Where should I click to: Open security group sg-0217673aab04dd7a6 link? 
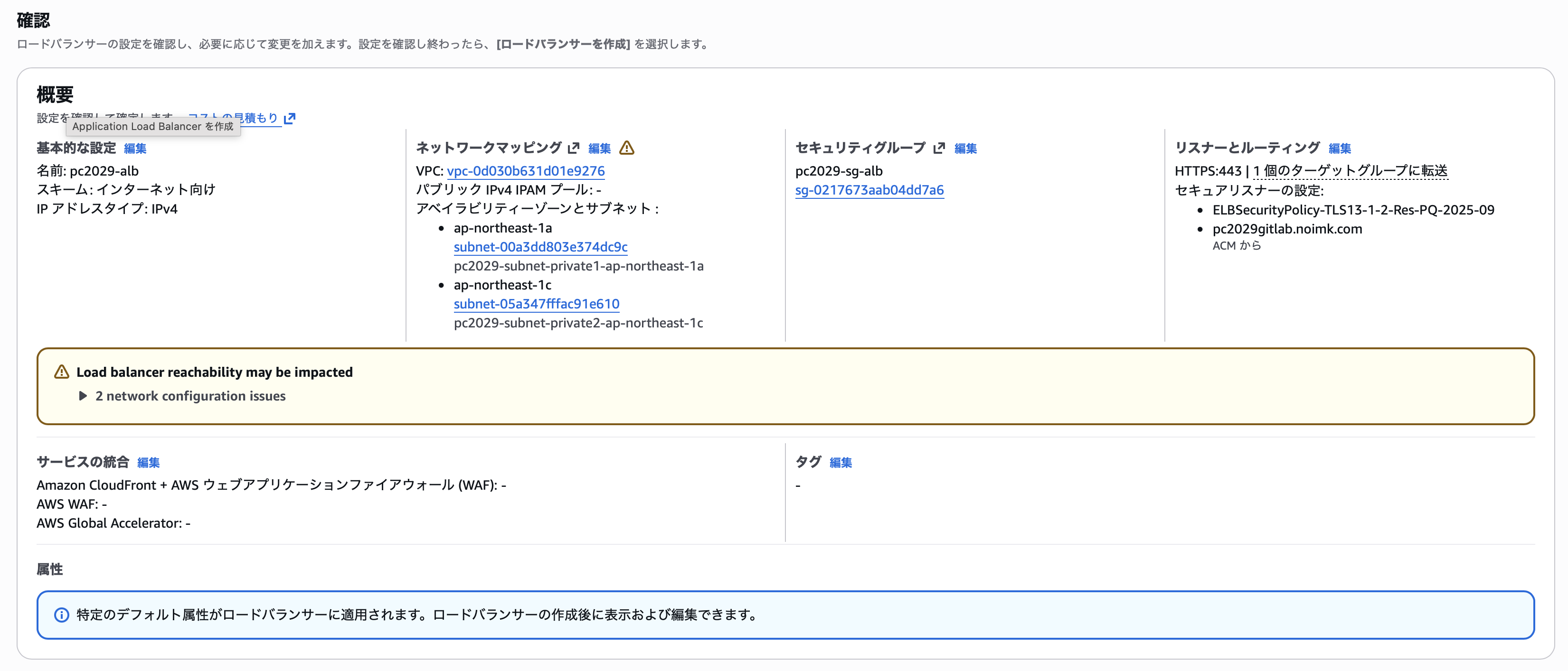click(x=869, y=190)
